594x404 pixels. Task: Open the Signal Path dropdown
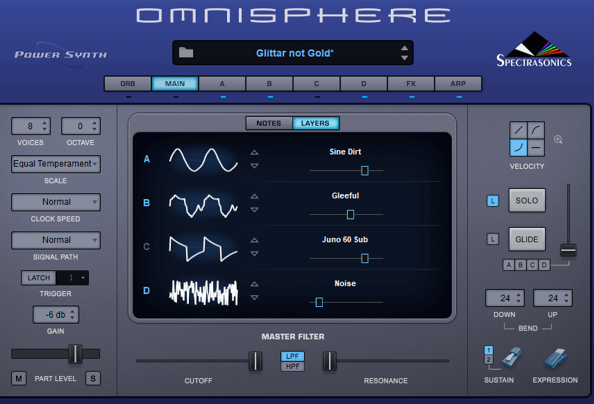click(56, 240)
